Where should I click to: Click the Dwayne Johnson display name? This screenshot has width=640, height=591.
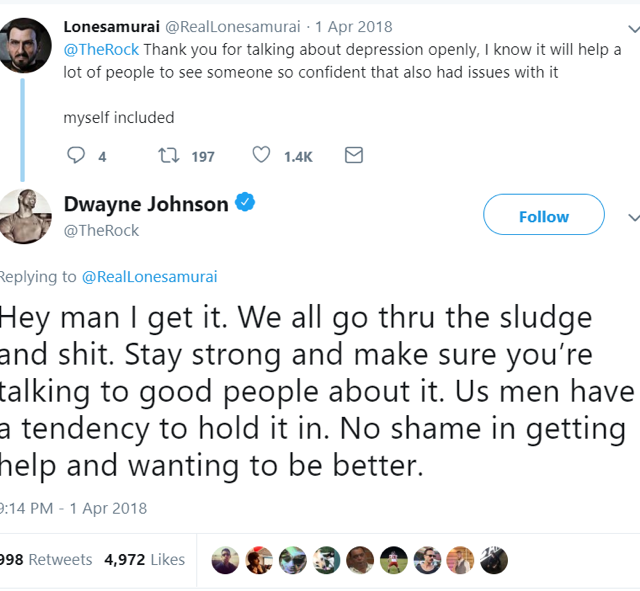pos(146,204)
